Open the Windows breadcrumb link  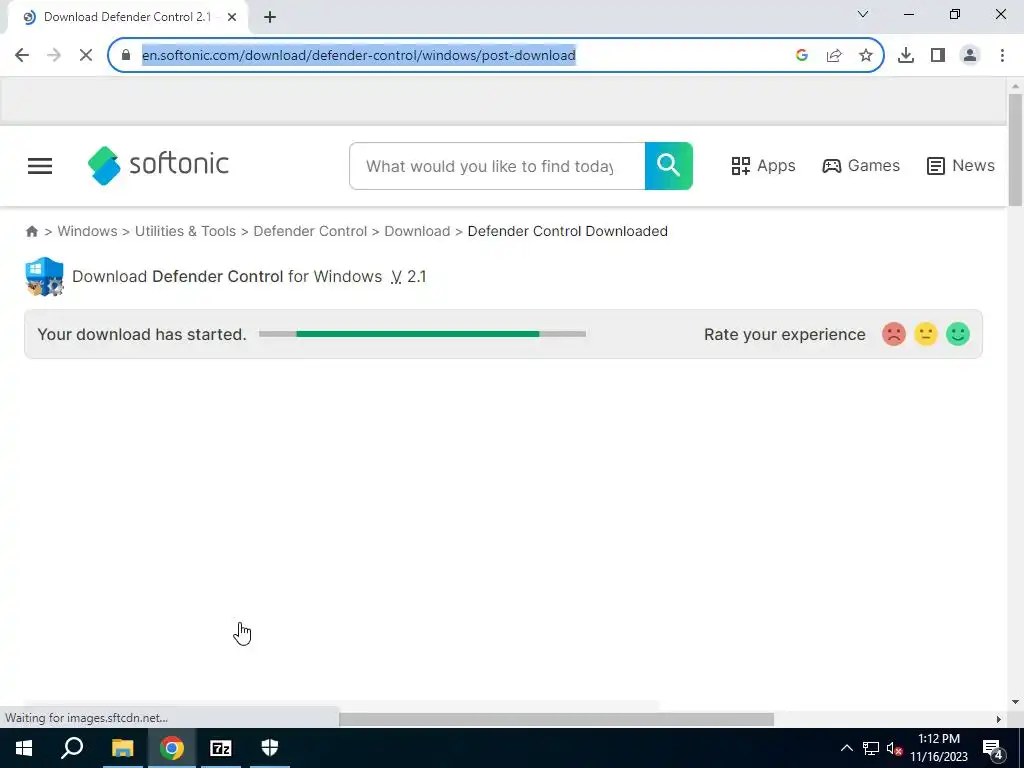88,231
